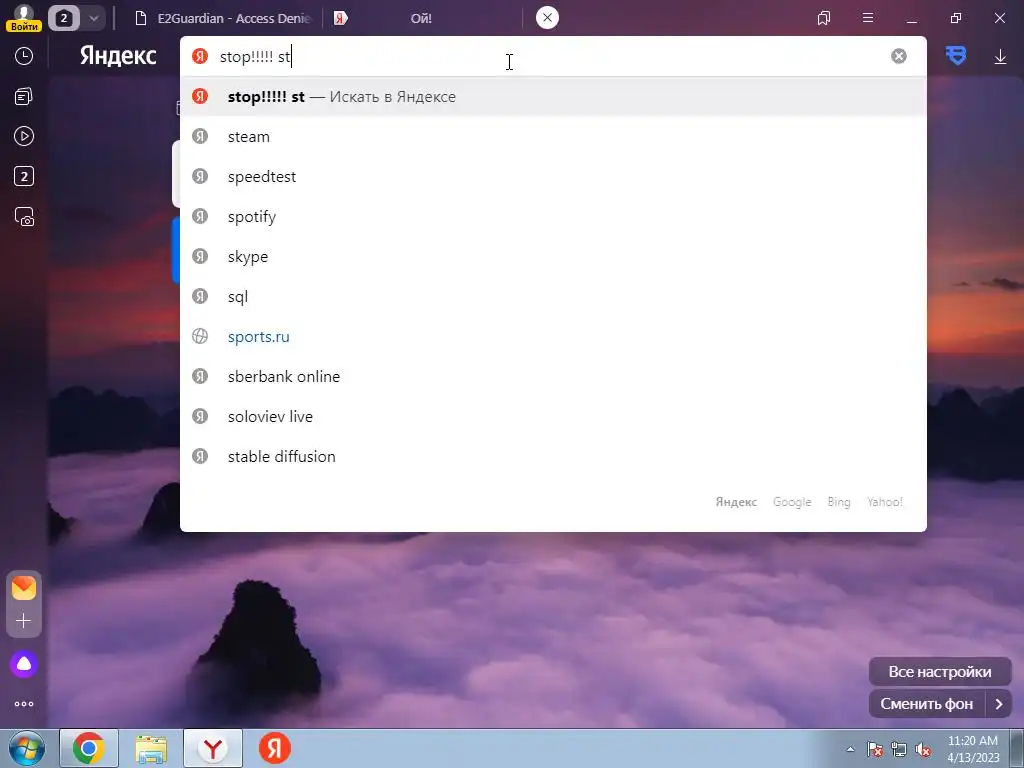Open the Windows Start orb

click(26, 748)
